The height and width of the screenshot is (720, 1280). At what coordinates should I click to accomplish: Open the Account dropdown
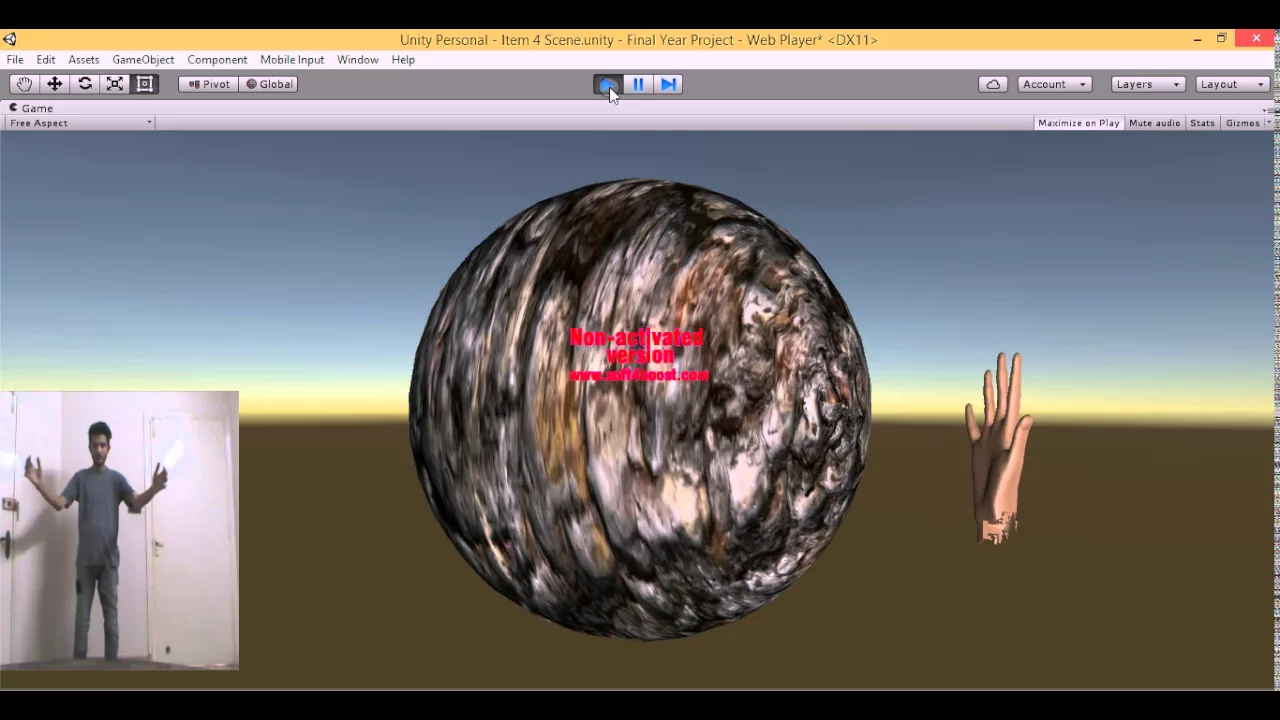coord(1054,84)
